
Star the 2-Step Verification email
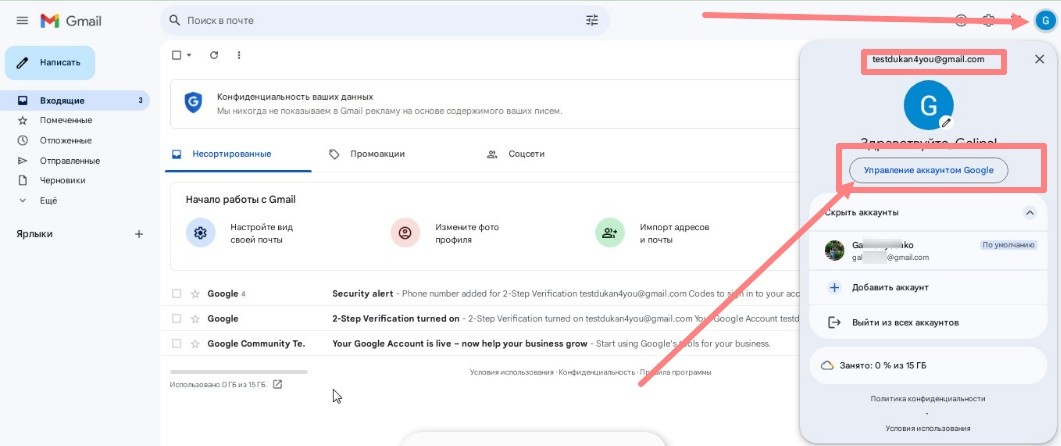(195, 319)
